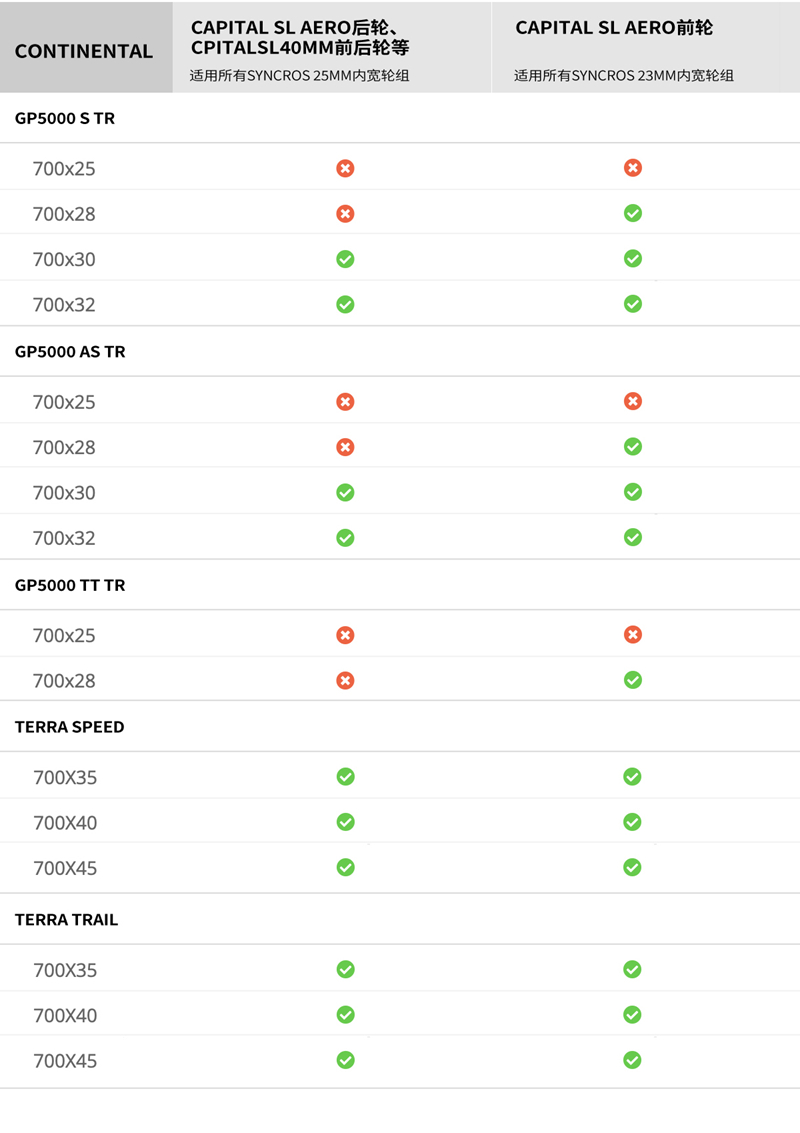
Task: Click red cross for GP5000 AS TR 700x25, 23MM column
Action: coord(632,401)
